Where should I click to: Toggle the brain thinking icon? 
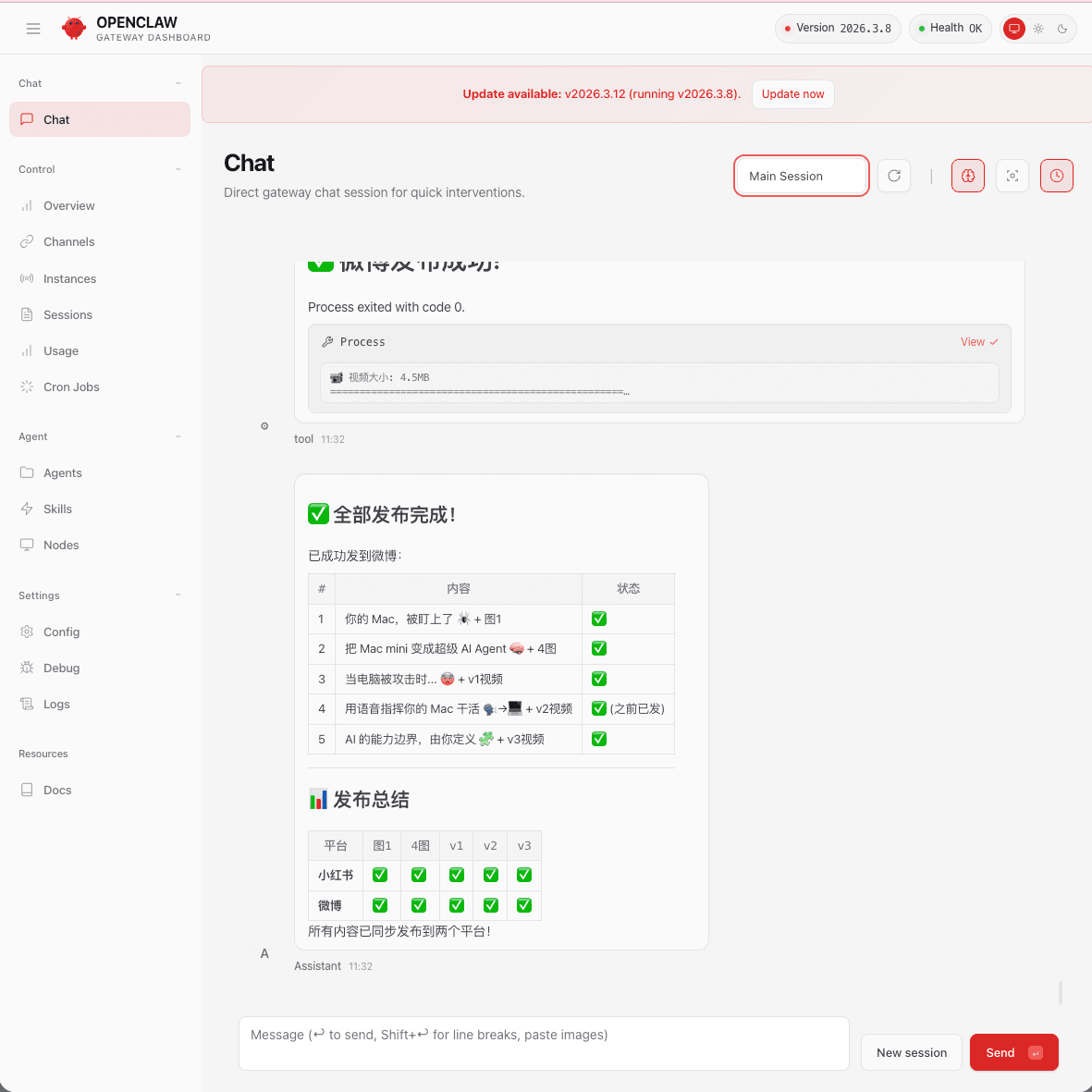tap(968, 176)
